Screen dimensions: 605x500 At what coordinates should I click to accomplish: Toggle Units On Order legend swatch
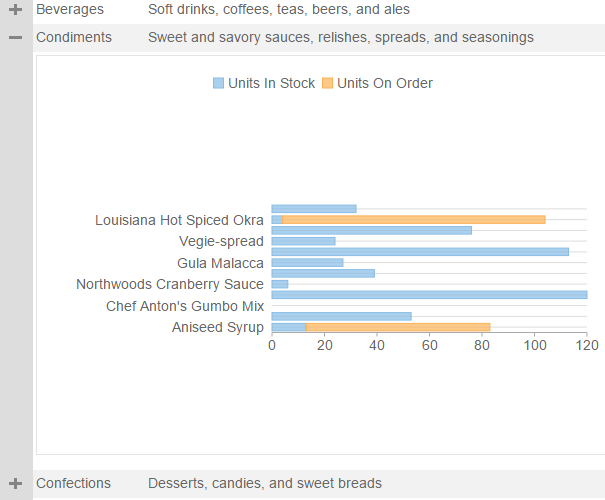pos(328,83)
